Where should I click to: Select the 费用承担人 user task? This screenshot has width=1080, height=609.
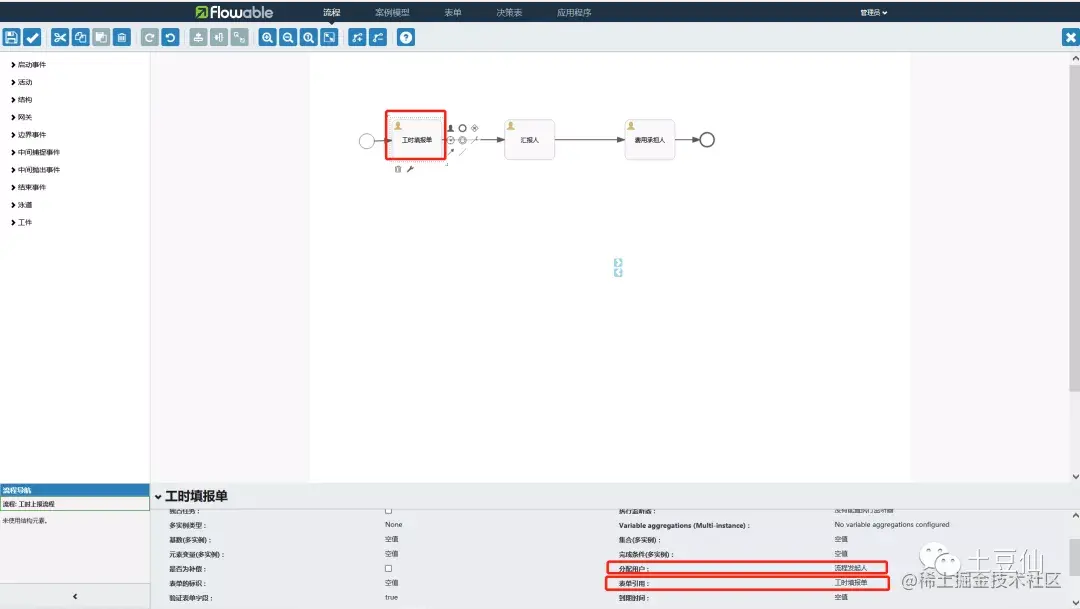pos(650,140)
